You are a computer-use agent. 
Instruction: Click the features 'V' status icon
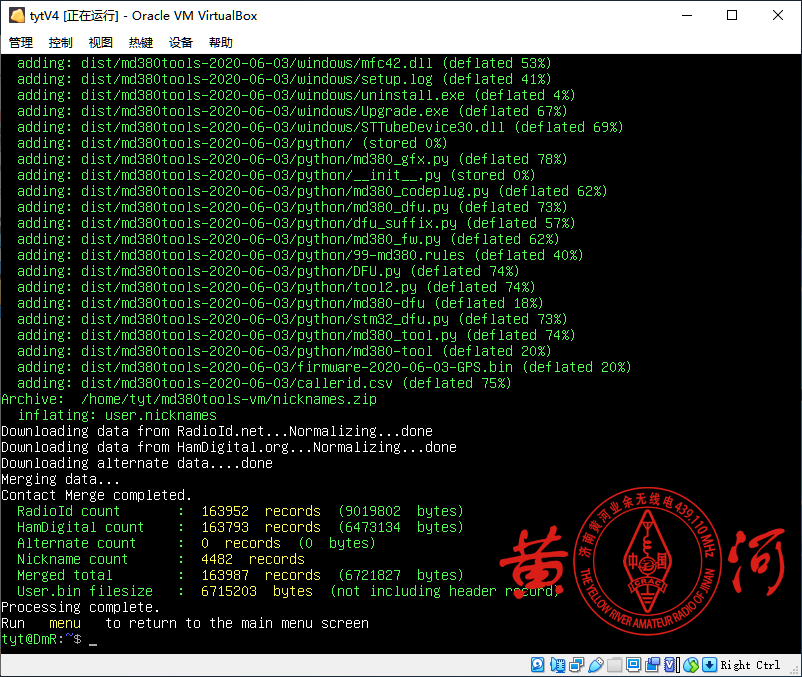(x=670, y=664)
